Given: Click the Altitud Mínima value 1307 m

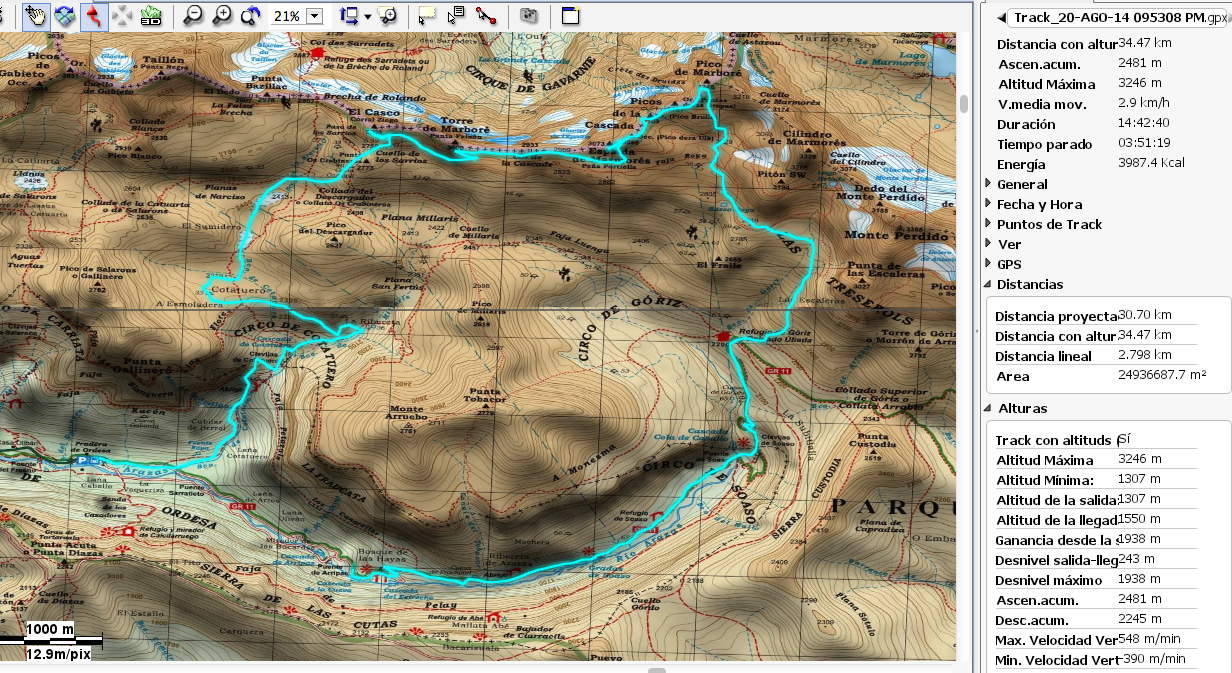Looking at the screenshot, I should 1140,479.
